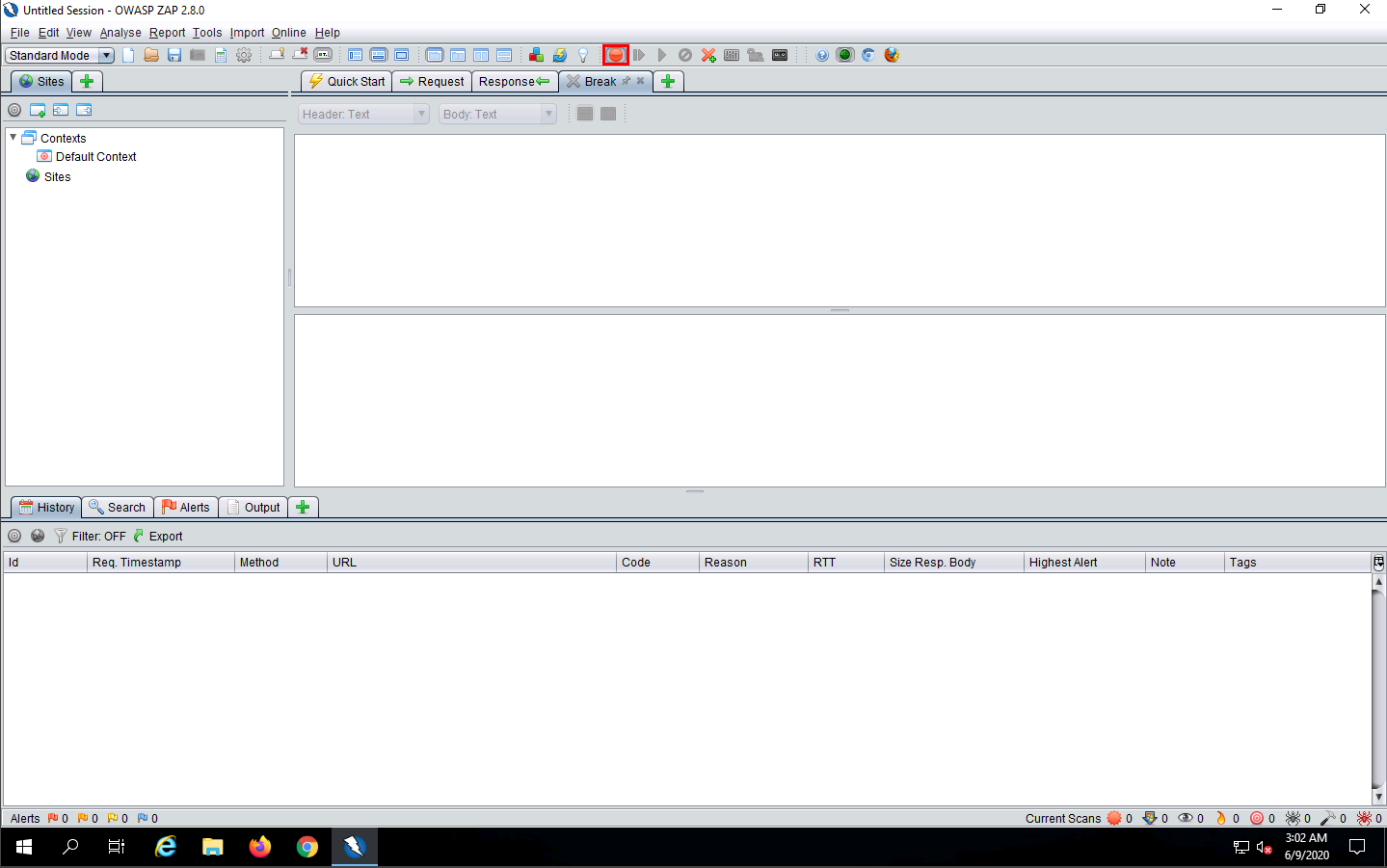Toggle scope target icon in History toolbar

pos(14,536)
